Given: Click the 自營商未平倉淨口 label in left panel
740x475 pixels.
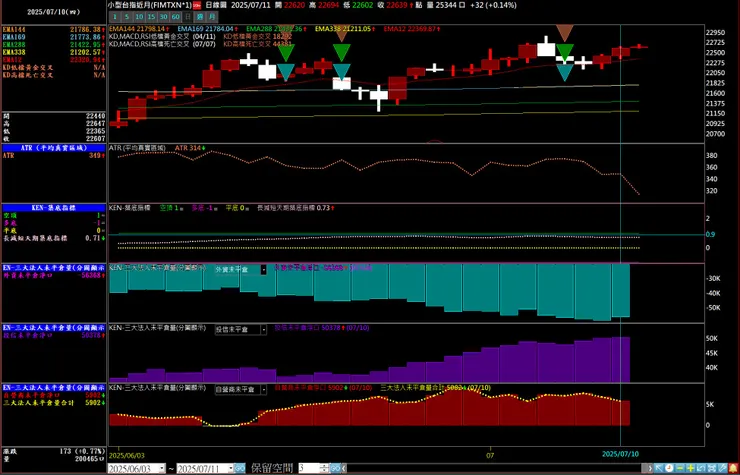Looking at the screenshot, I should [x=32, y=395].
